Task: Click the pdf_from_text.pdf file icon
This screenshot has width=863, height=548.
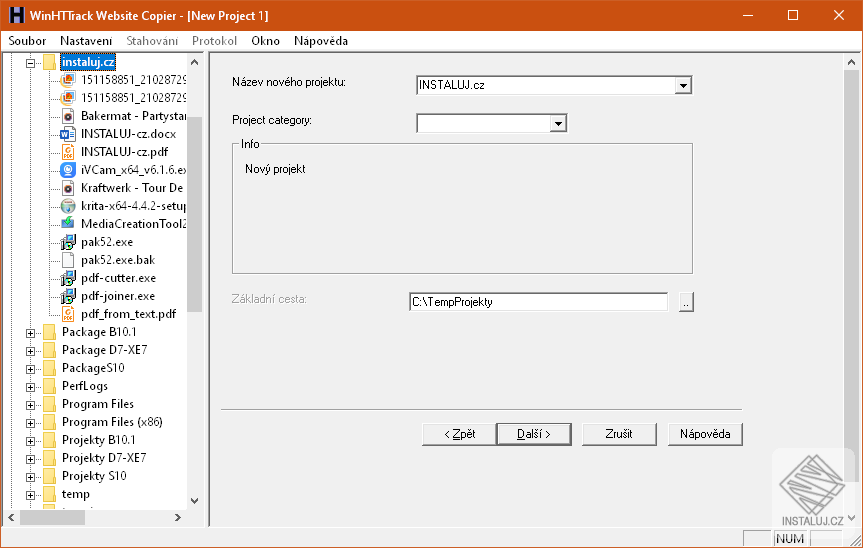Action: 68,314
